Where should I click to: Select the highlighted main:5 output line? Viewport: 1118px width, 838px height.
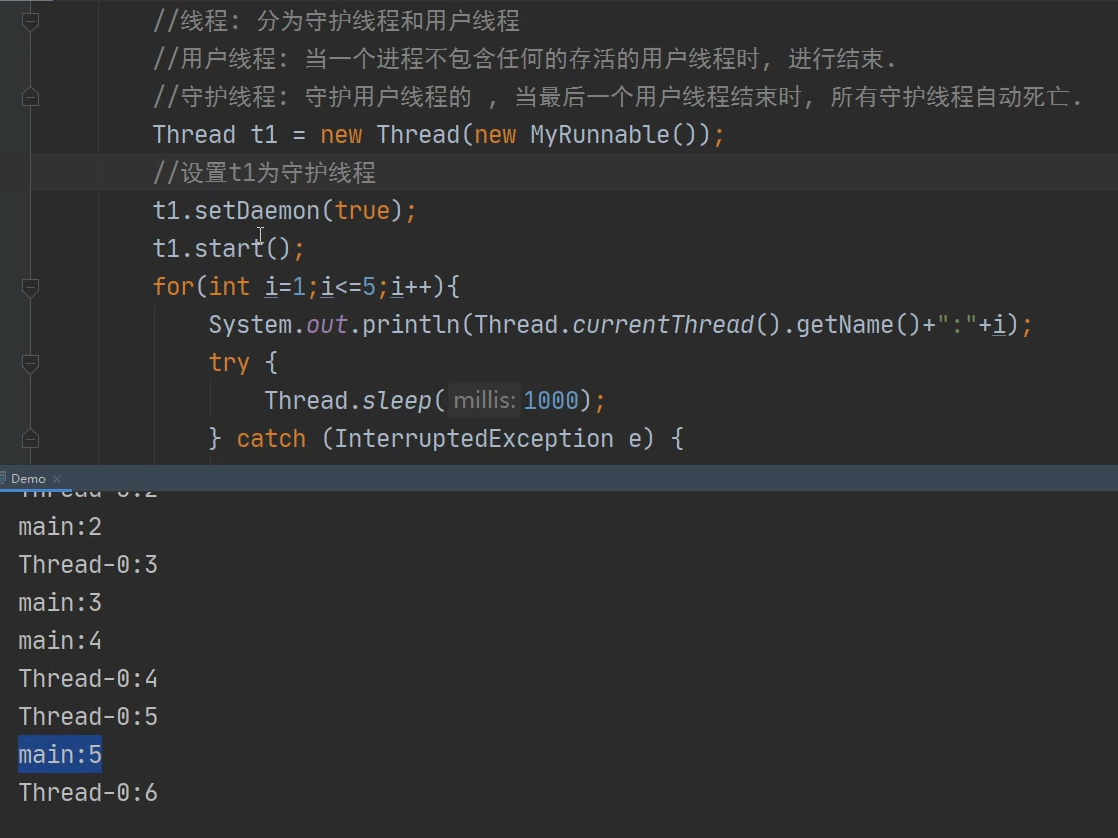tap(58, 754)
